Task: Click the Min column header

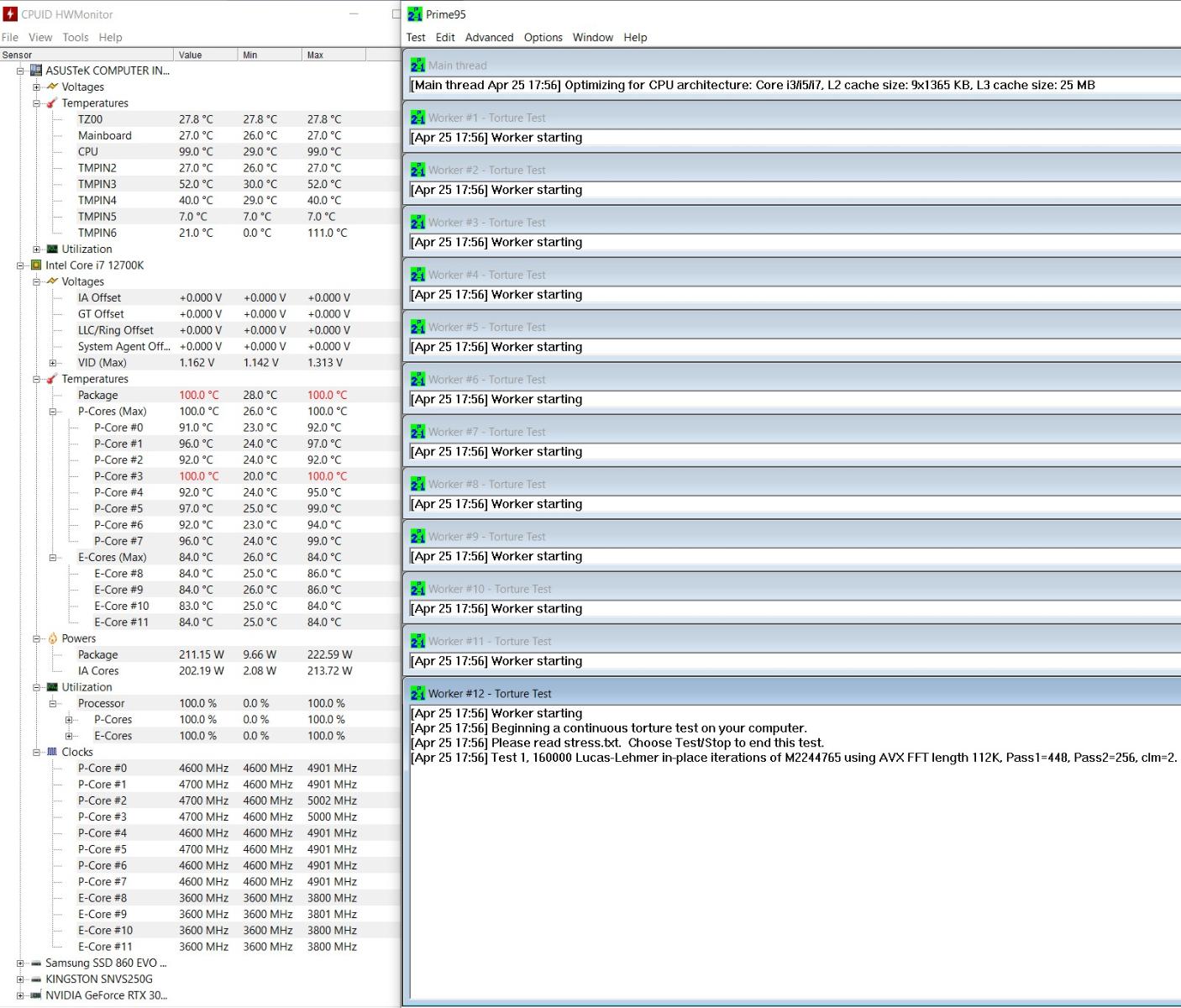Action: [270, 55]
